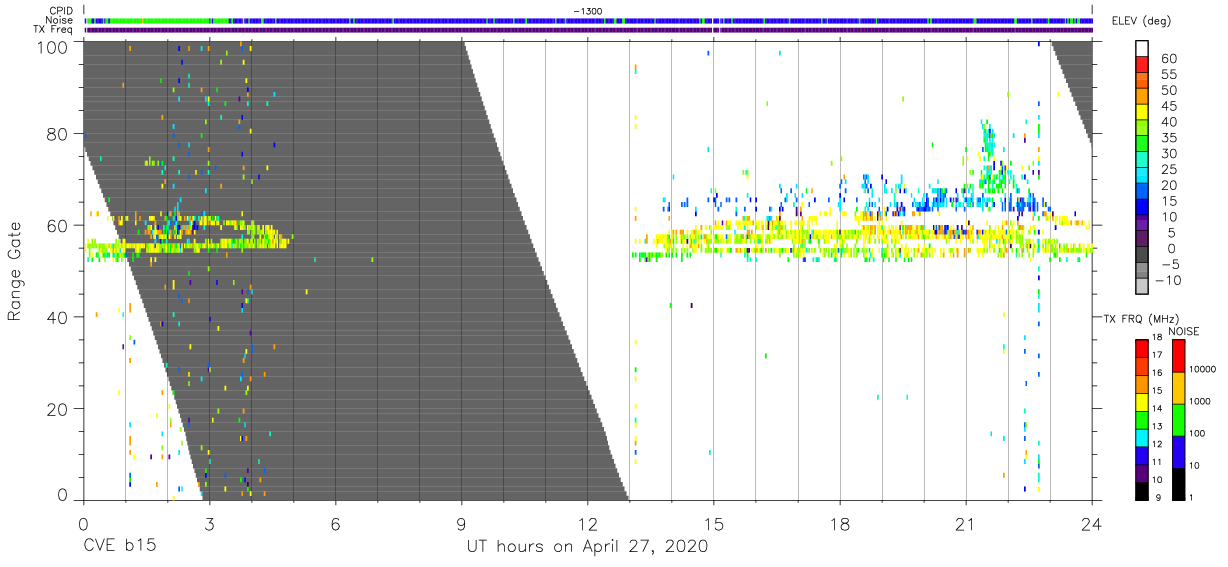Click the Range Gate axis title
This screenshot has height=567, width=1228.
pyautogui.click(x=15, y=271)
